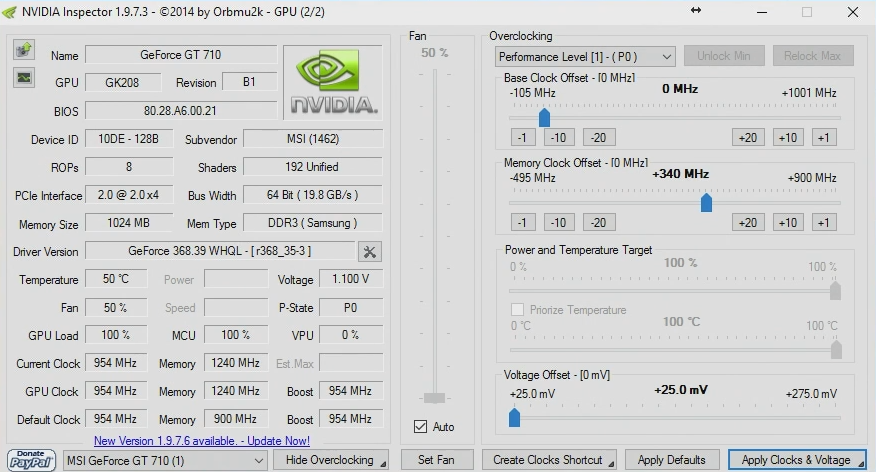Click the Power Target slider handle
The width and height of the screenshot is (876, 472).
tap(835, 290)
